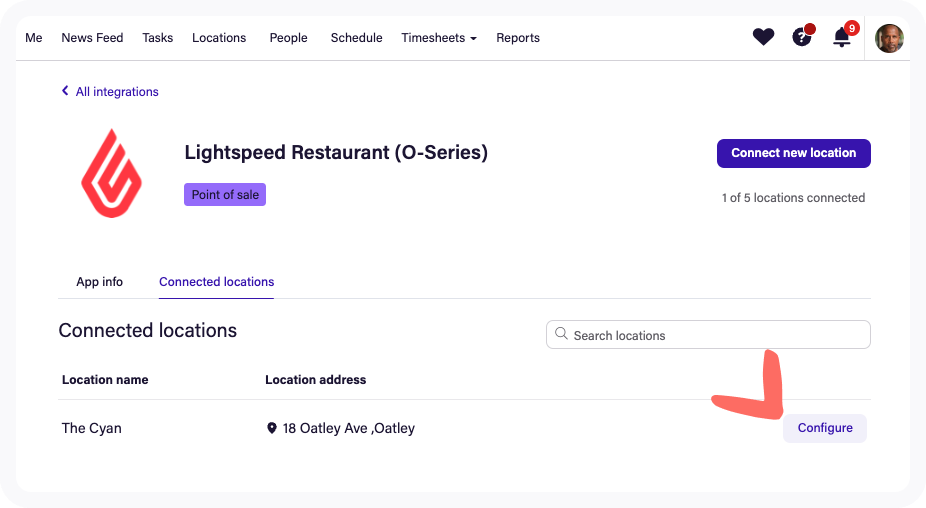
Task: Open the user profile avatar
Action: click(x=889, y=38)
